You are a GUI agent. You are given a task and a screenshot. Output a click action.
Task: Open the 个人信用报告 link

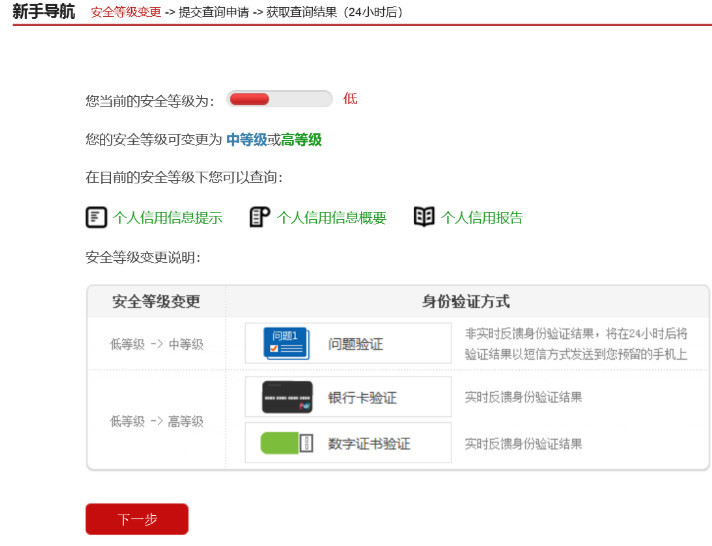pos(482,218)
